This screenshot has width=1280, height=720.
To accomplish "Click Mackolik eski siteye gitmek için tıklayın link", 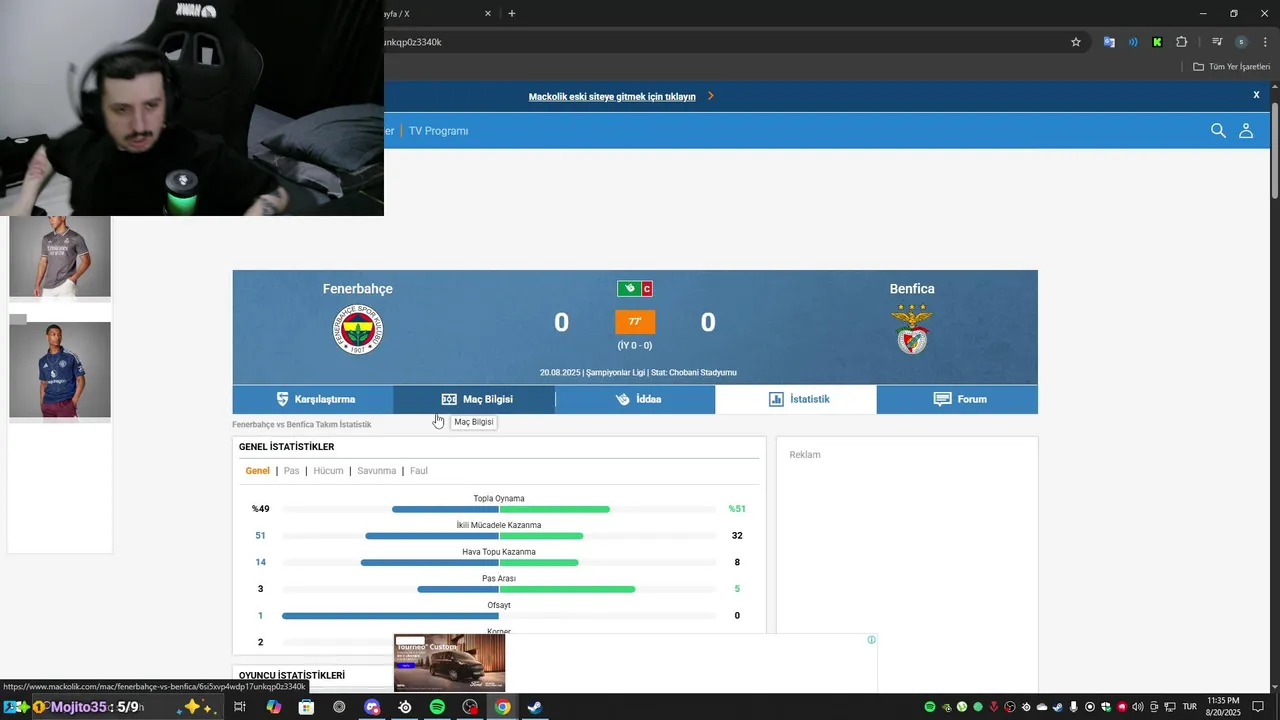I will [612, 97].
